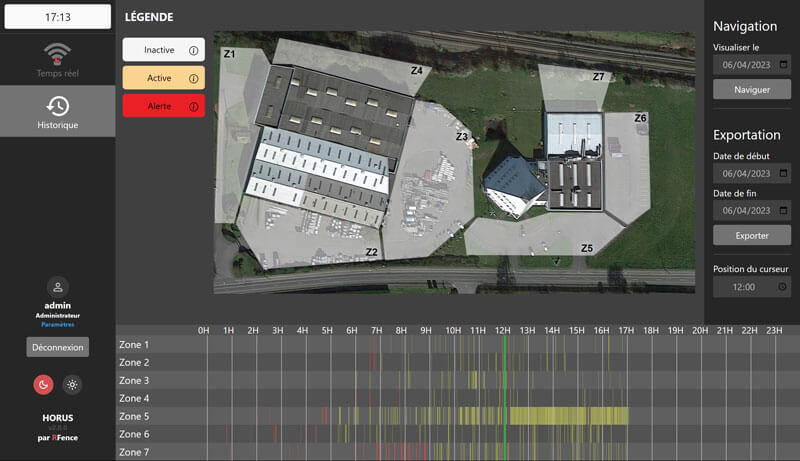
Task: Click the info icon beside Inactive
Action: 194,50
